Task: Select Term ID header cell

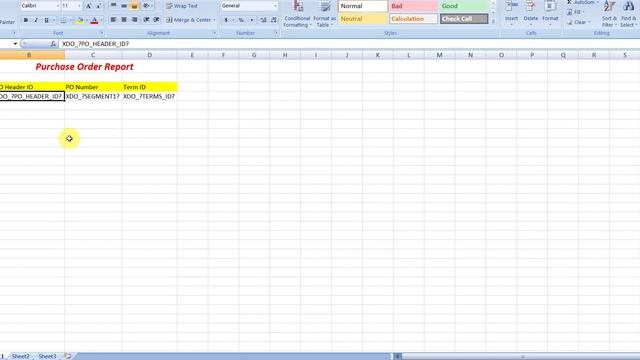Action: [x=149, y=87]
